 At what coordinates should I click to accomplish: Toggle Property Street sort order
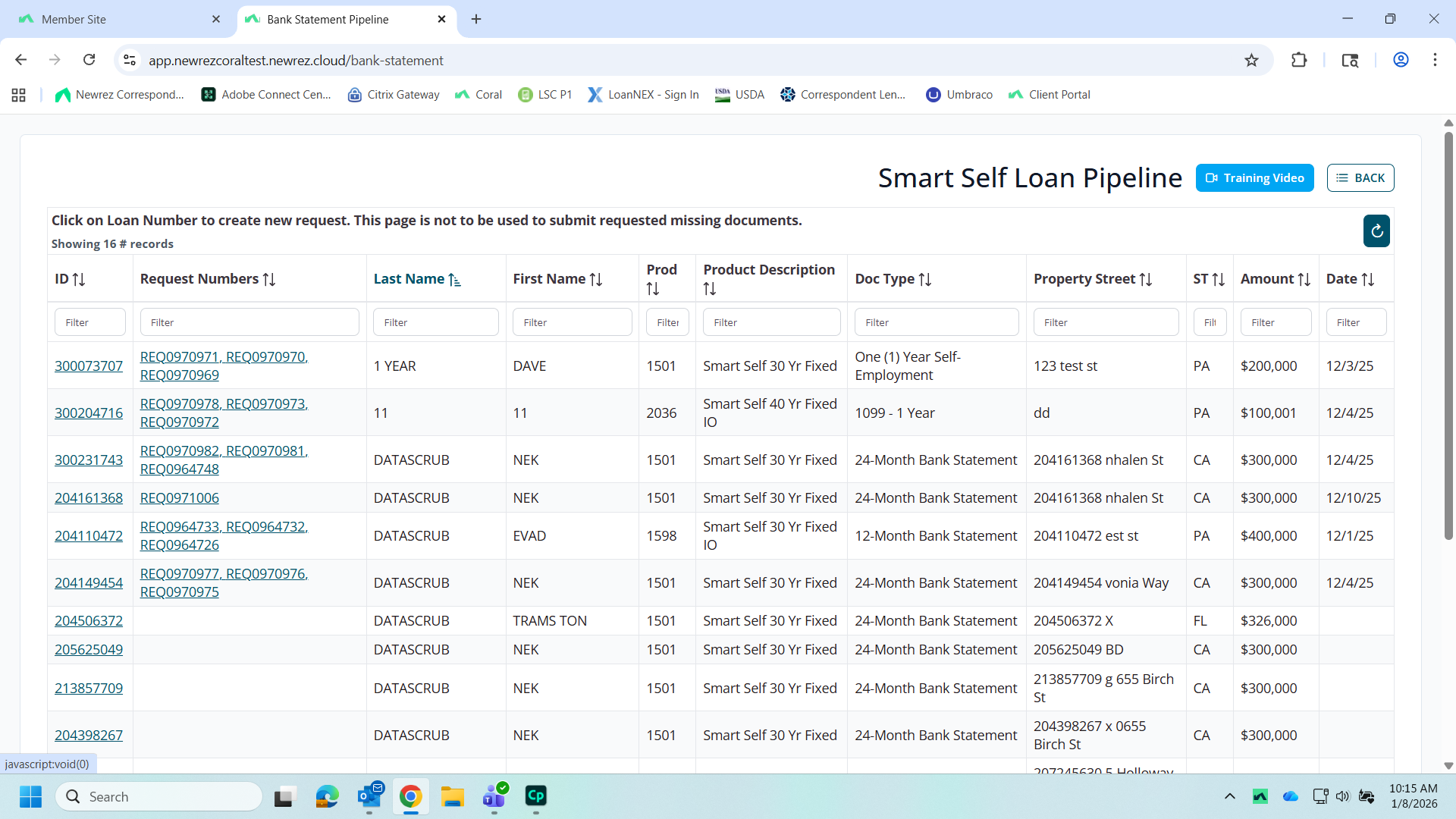(1145, 280)
